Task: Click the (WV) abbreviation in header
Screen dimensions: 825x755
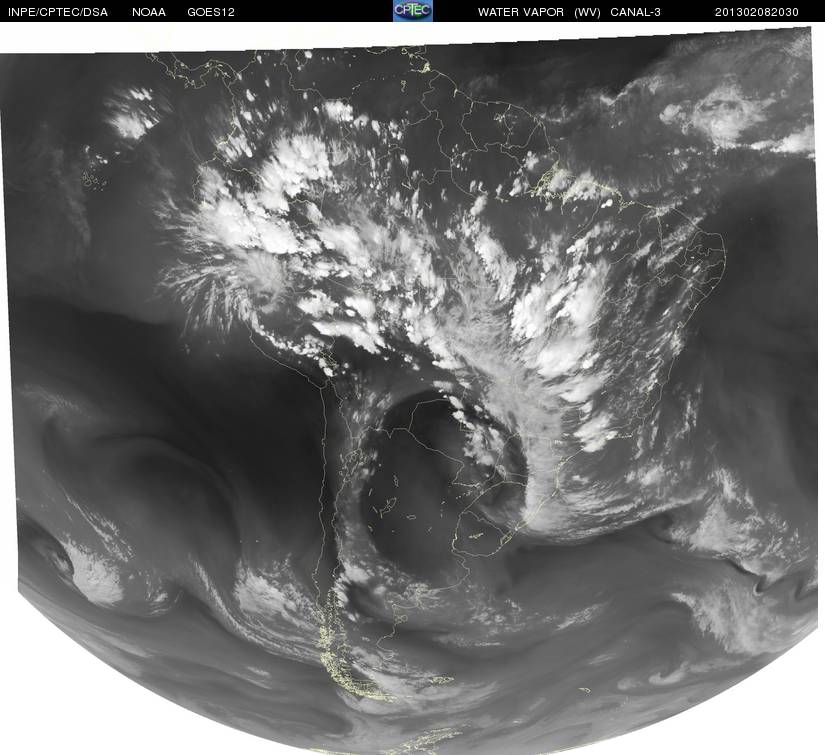Action: pyautogui.click(x=587, y=12)
